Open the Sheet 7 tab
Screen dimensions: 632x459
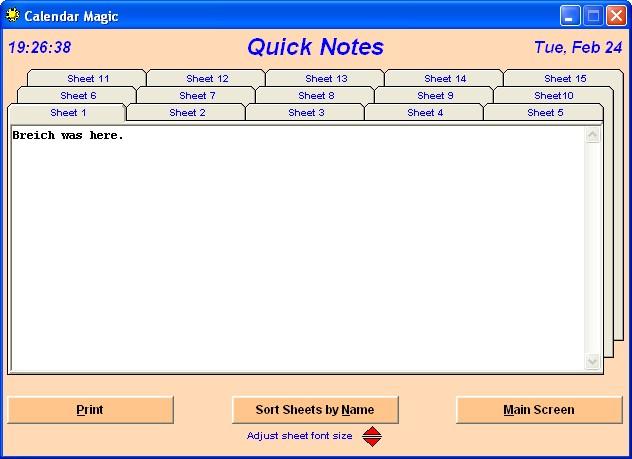click(x=197, y=96)
